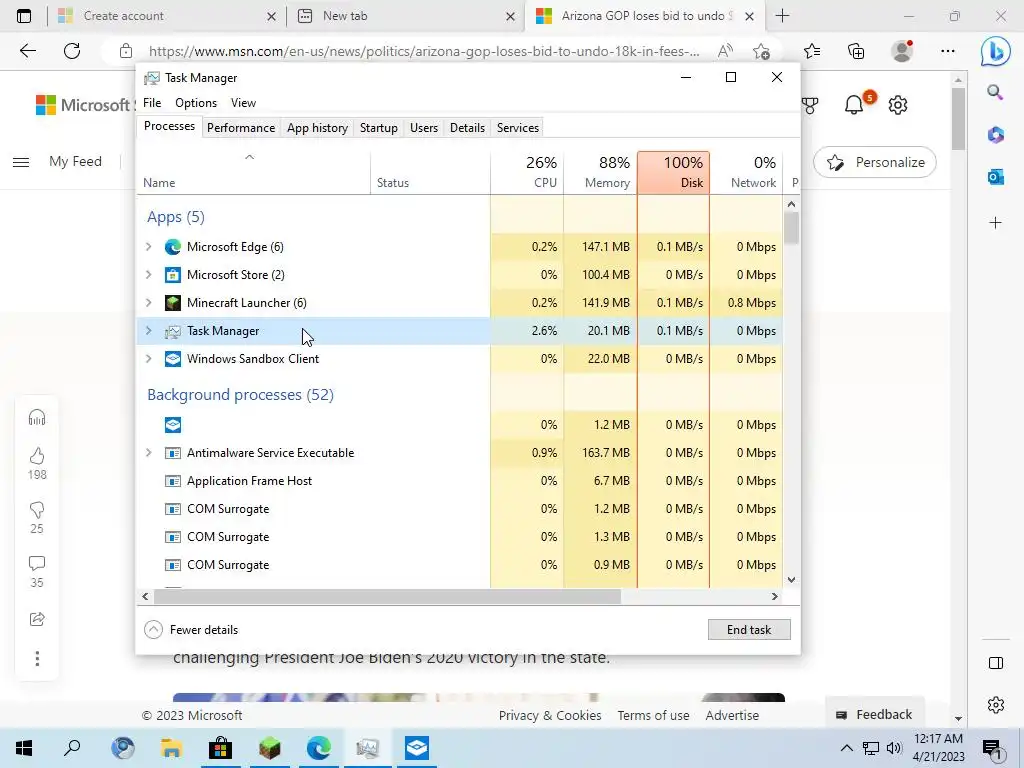
Task: Open Edge favorites star list icon
Action: pyautogui.click(x=812, y=51)
